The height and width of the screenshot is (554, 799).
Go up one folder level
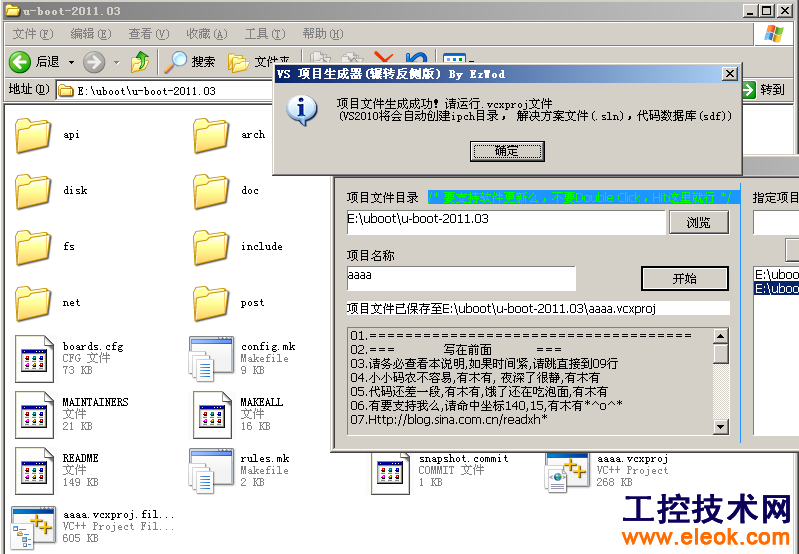[x=140, y=62]
